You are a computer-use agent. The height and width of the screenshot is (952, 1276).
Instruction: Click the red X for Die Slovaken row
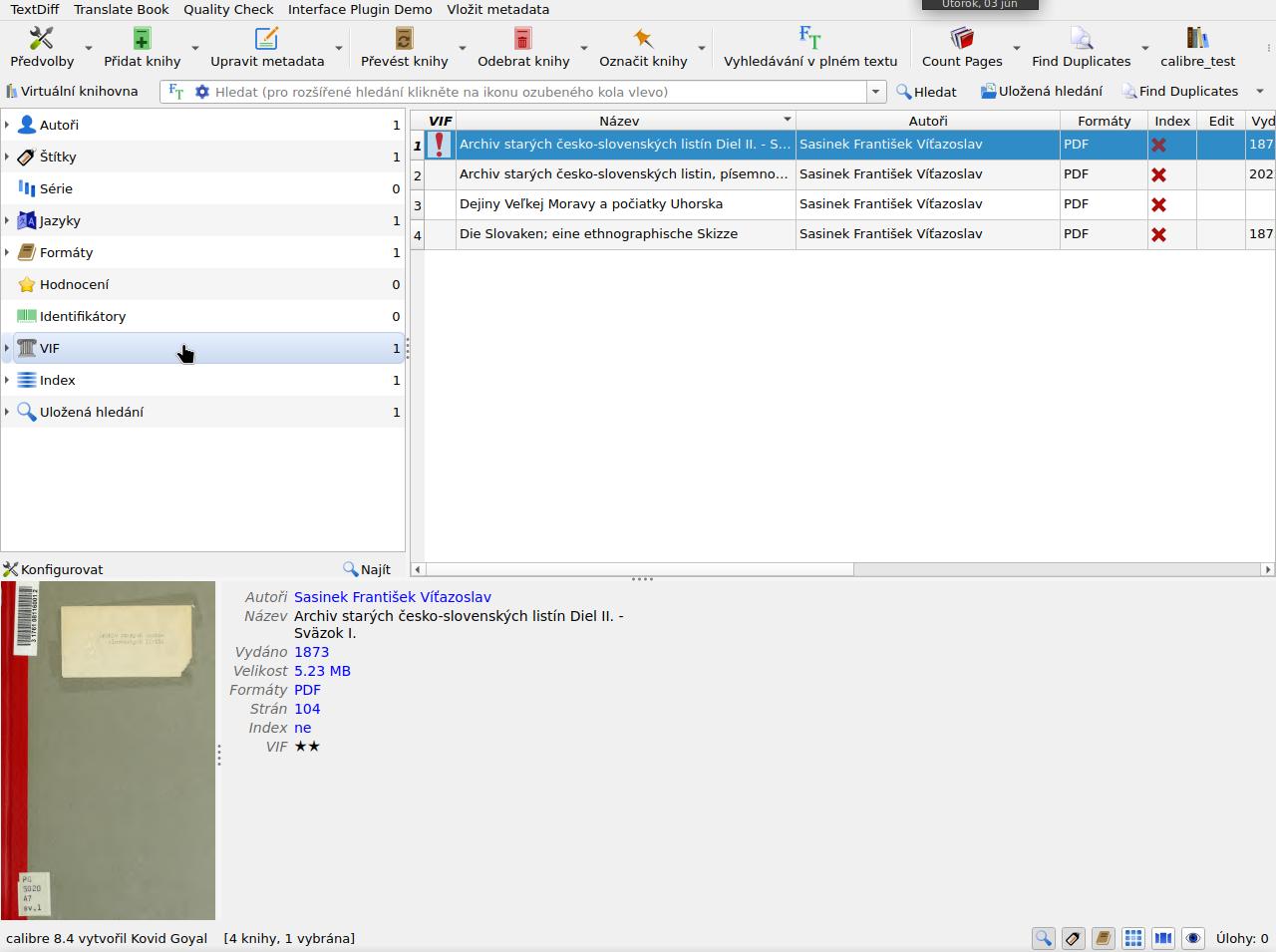coord(1158,234)
